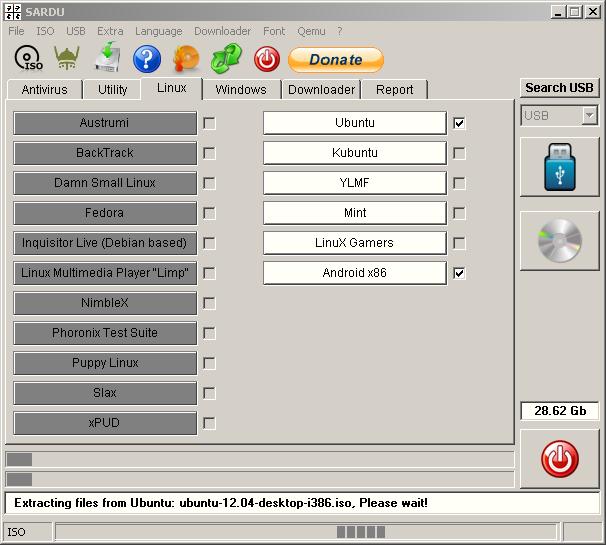Click the Kubuntu button
Viewport: 606px width, 545px height.
(x=355, y=153)
